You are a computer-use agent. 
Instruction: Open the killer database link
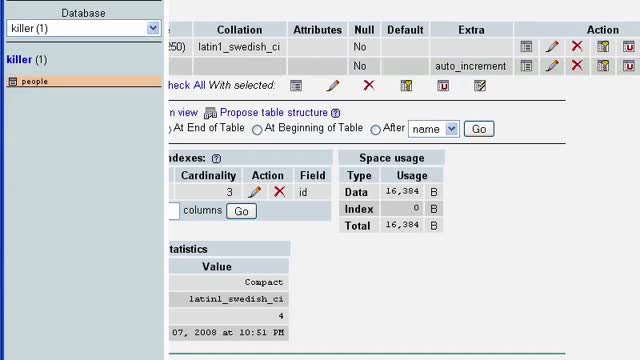point(19,60)
